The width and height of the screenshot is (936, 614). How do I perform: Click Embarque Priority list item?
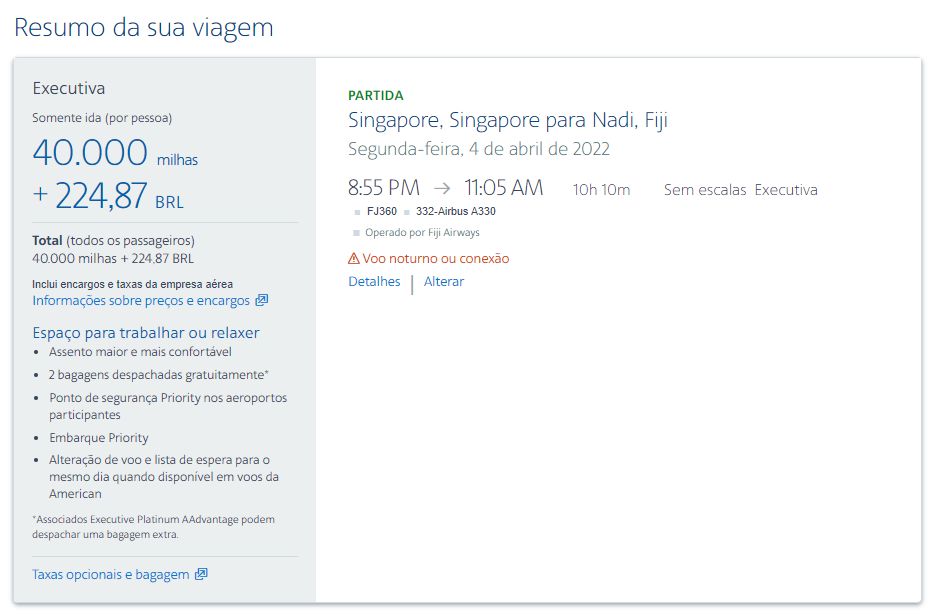pyautogui.click(x=98, y=437)
